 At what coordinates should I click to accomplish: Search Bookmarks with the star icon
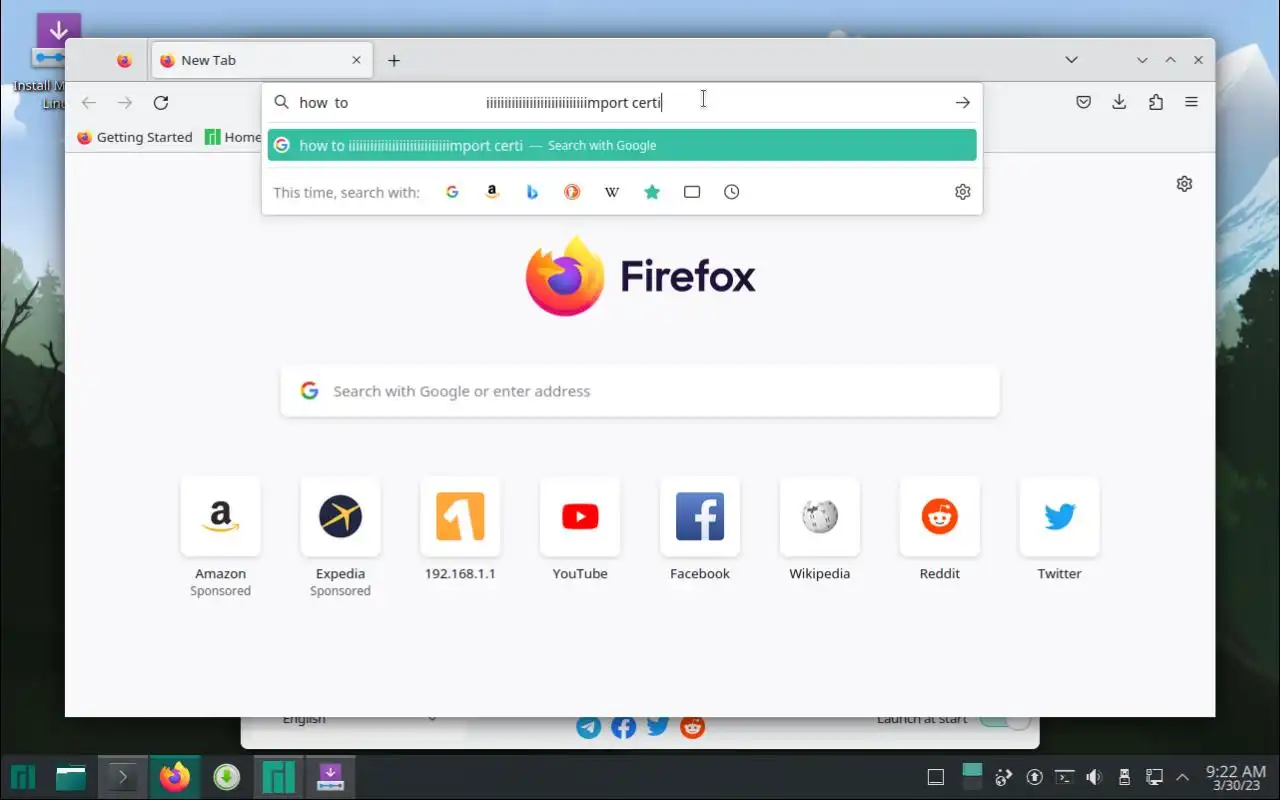[x=652, y=192]
